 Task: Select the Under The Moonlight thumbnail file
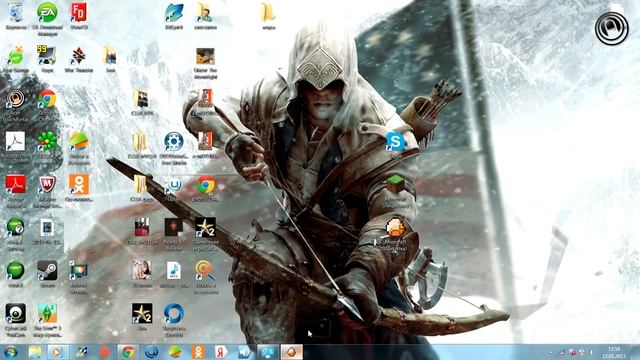pos(205,57)
